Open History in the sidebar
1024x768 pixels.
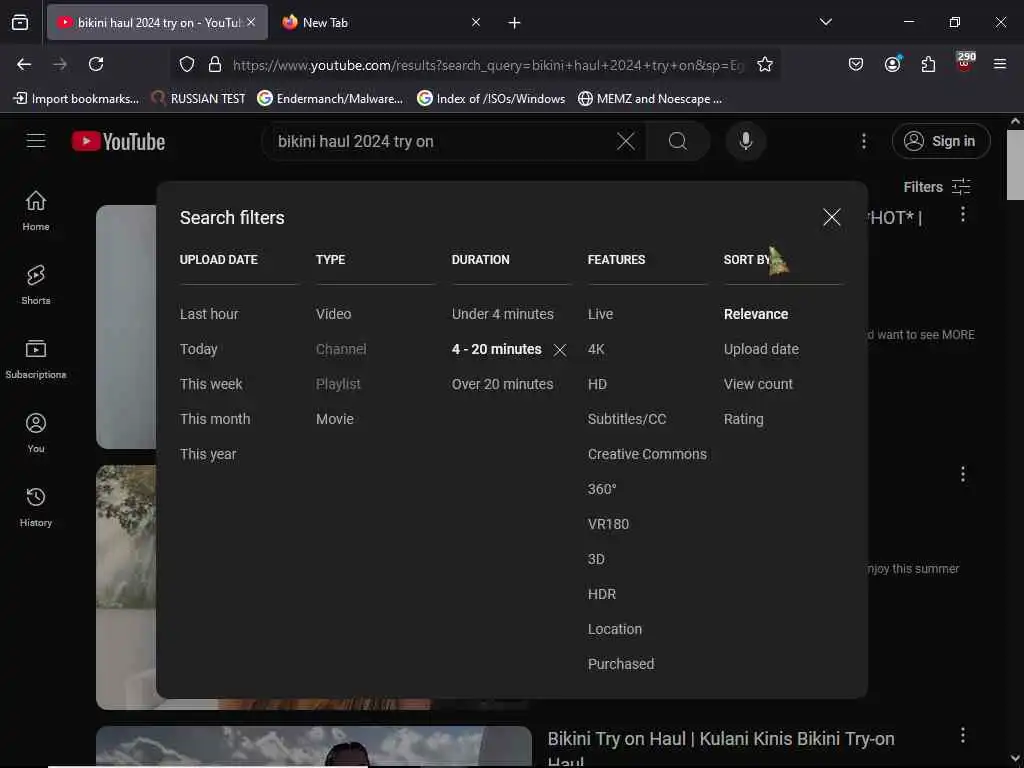pos(36,507)
